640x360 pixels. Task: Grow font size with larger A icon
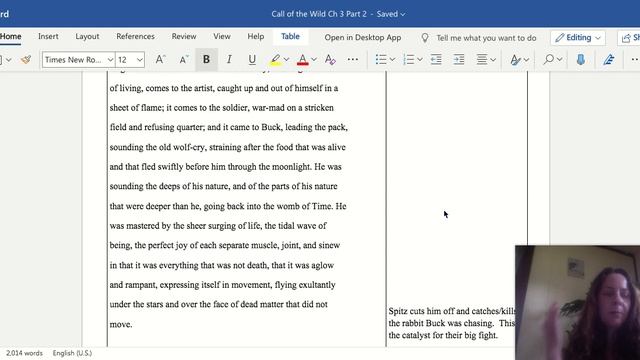tap(160, 60)
